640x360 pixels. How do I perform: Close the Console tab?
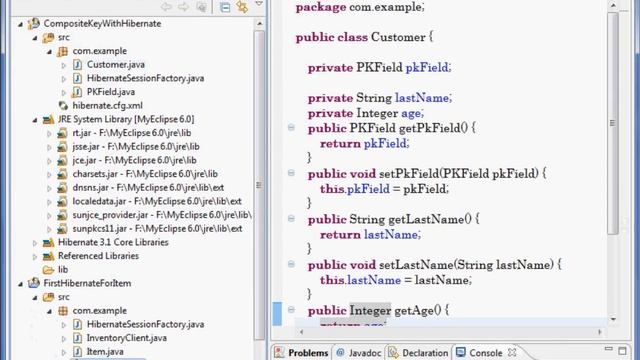point(512,352)
